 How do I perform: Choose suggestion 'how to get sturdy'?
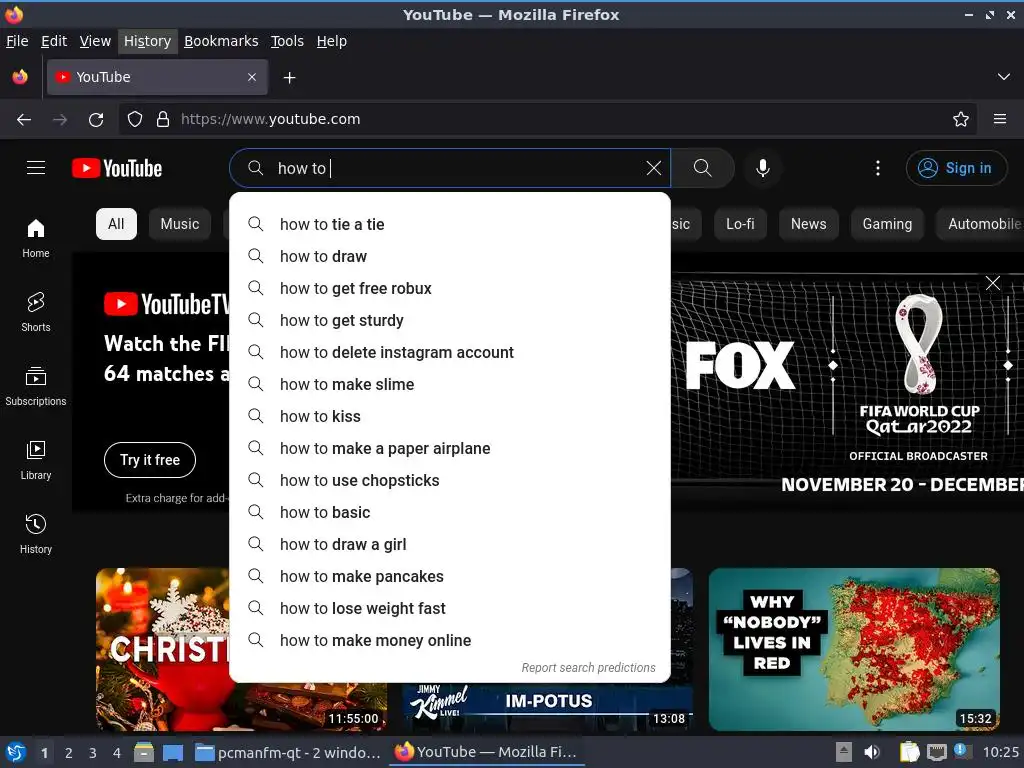click(450, 320)
